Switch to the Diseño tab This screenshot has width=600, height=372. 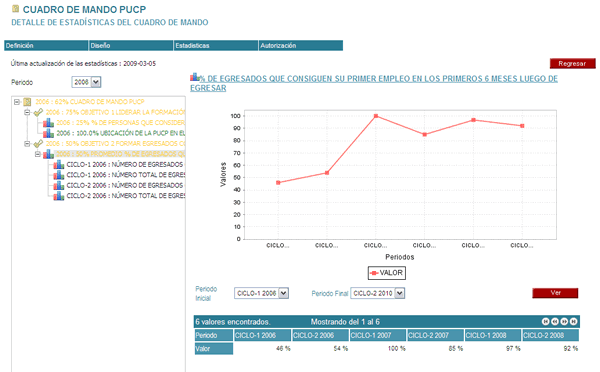click(131, 46)
